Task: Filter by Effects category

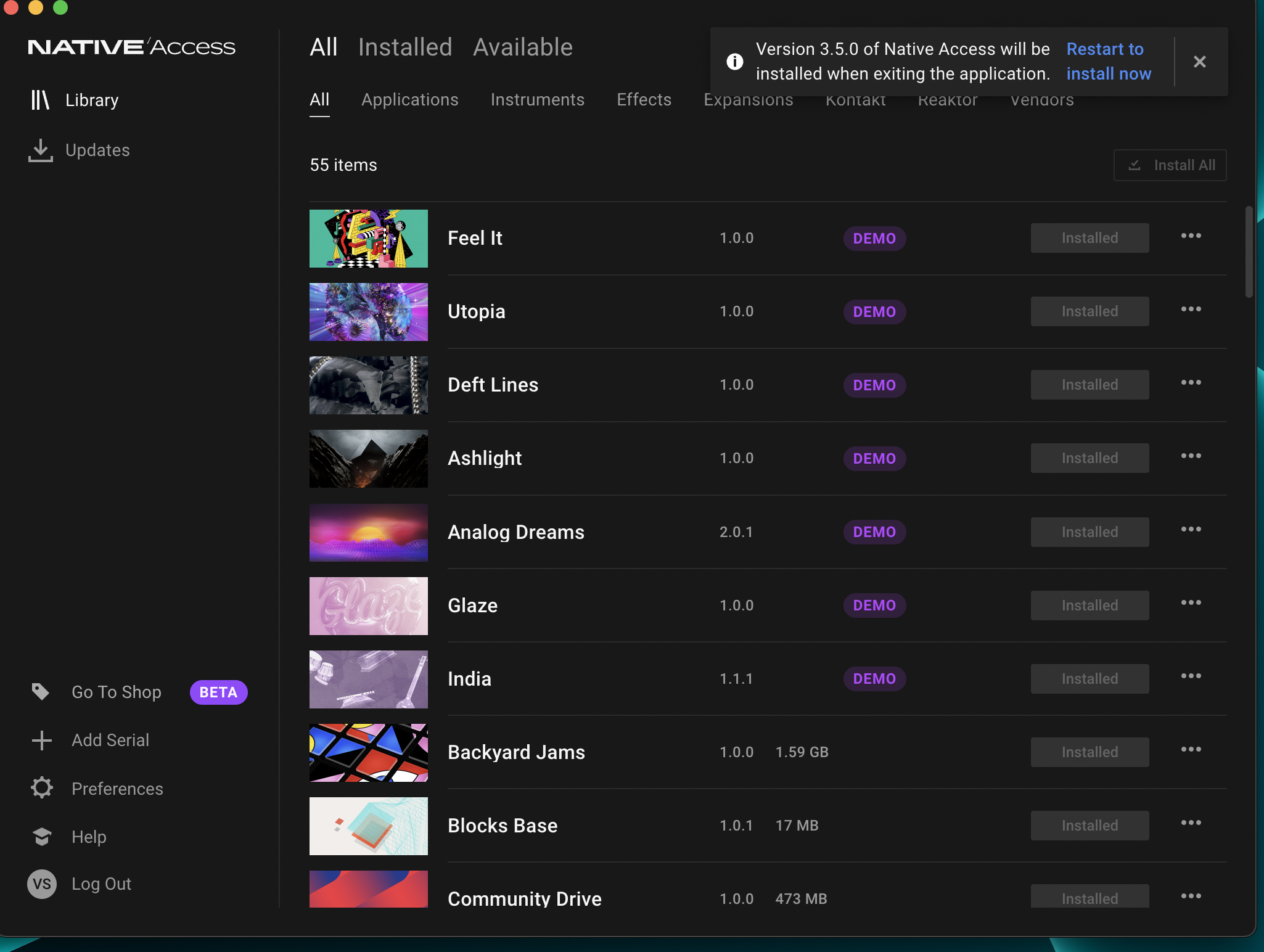Action: pos(644,100)
